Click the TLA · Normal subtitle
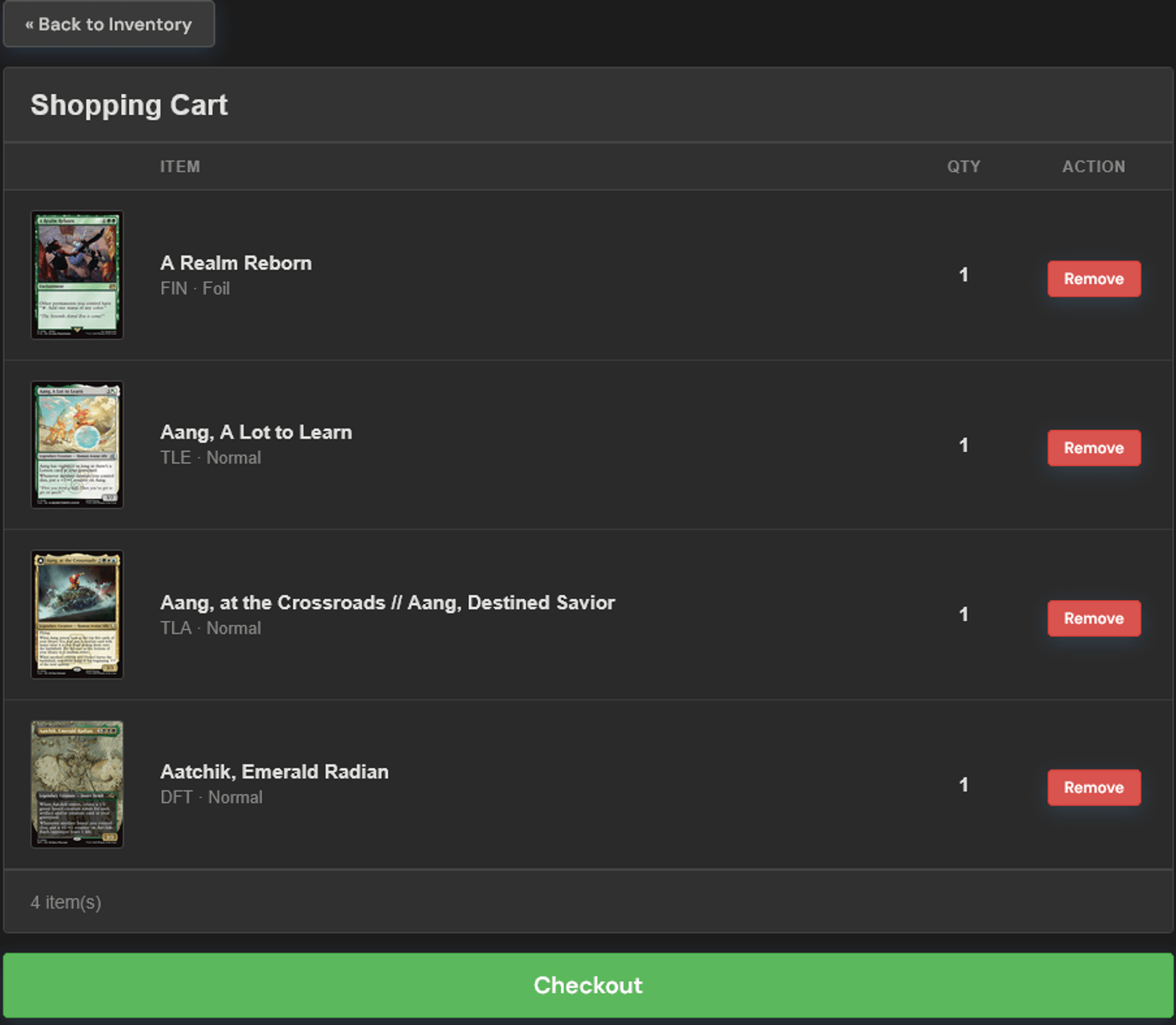The height and width of the screenshot is (1025, 1176). point(211,628)
